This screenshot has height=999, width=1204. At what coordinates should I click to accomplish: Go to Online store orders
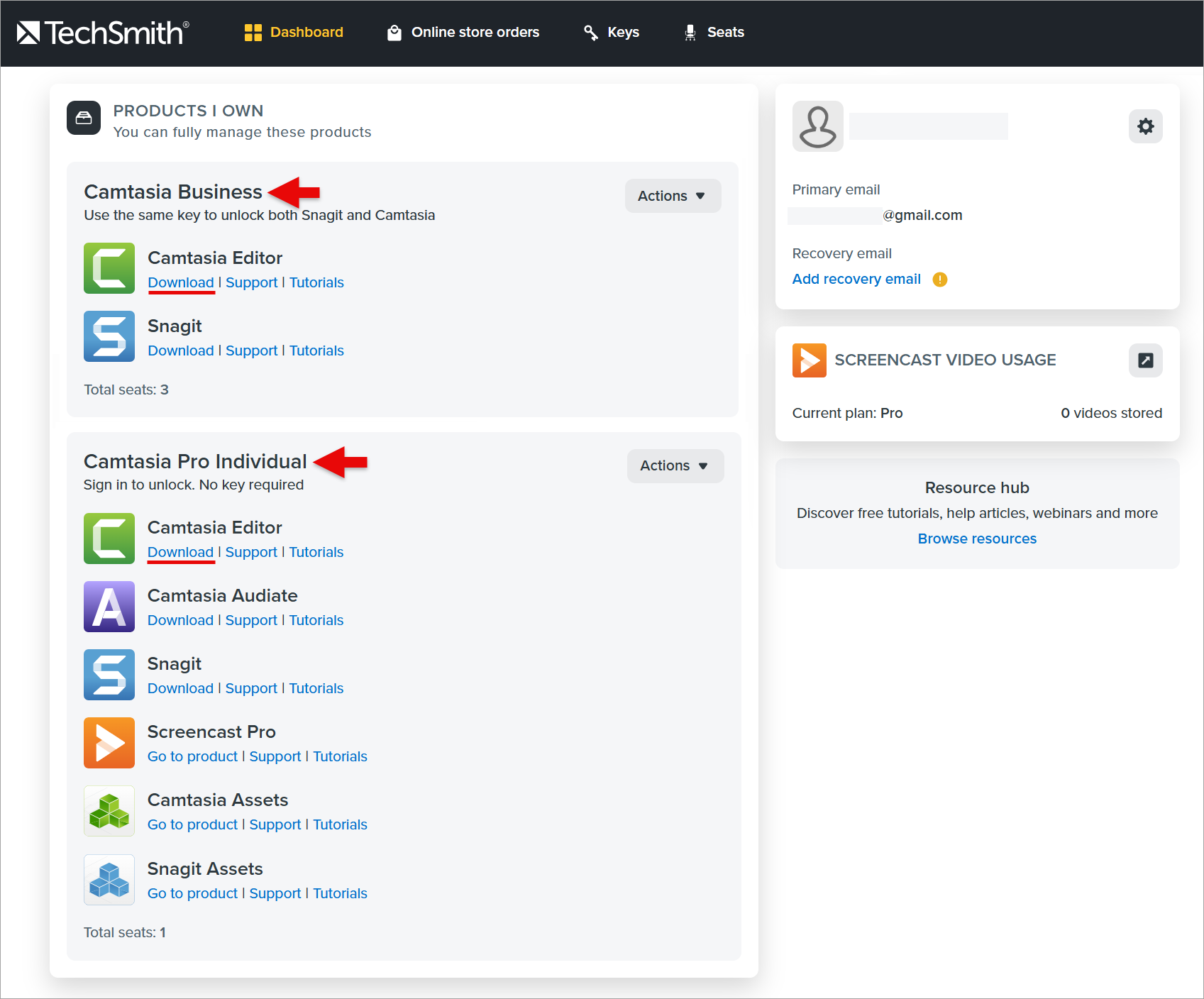click(x=463, y=33)
